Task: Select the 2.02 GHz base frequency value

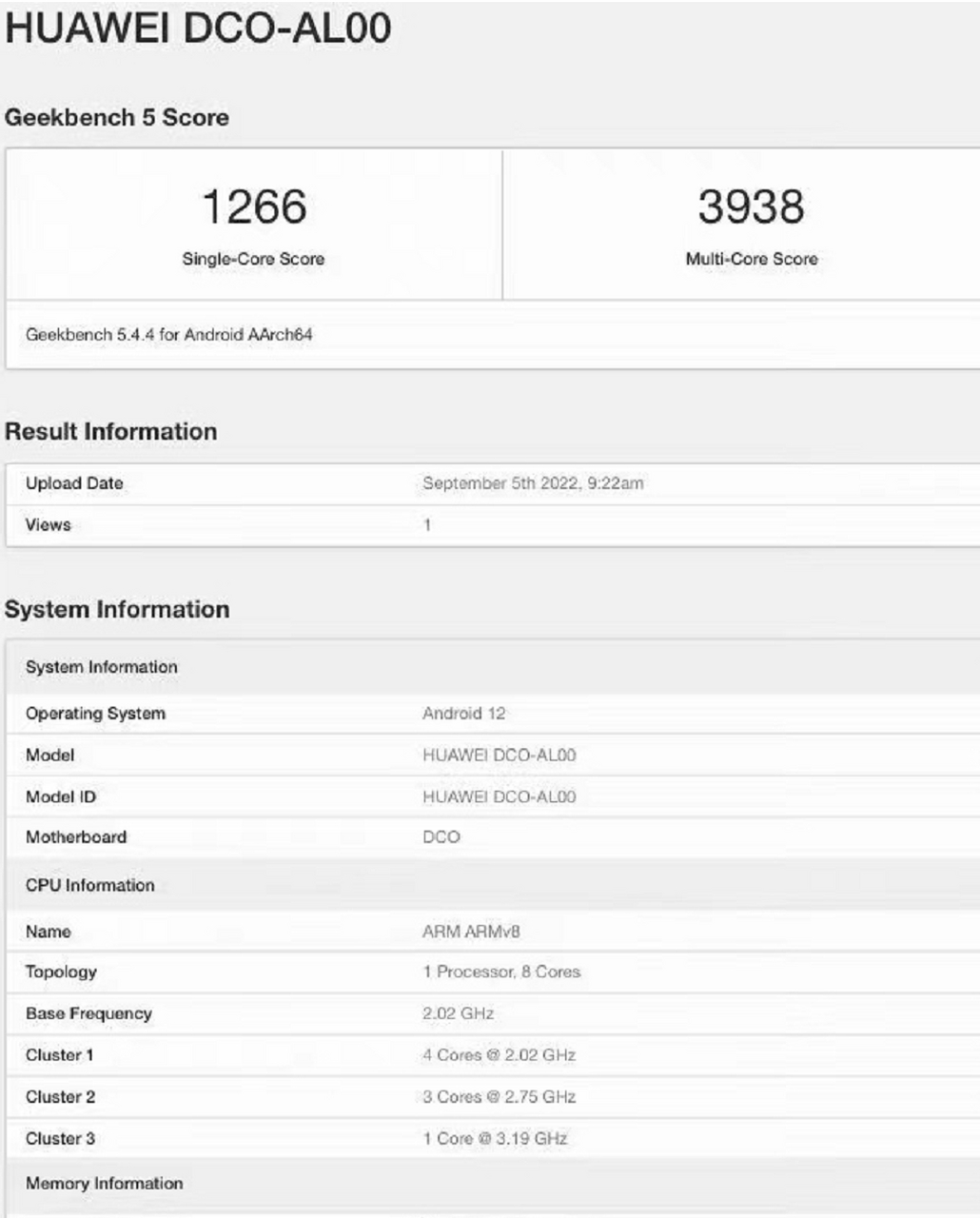Action: click(x=458, y=1014)
